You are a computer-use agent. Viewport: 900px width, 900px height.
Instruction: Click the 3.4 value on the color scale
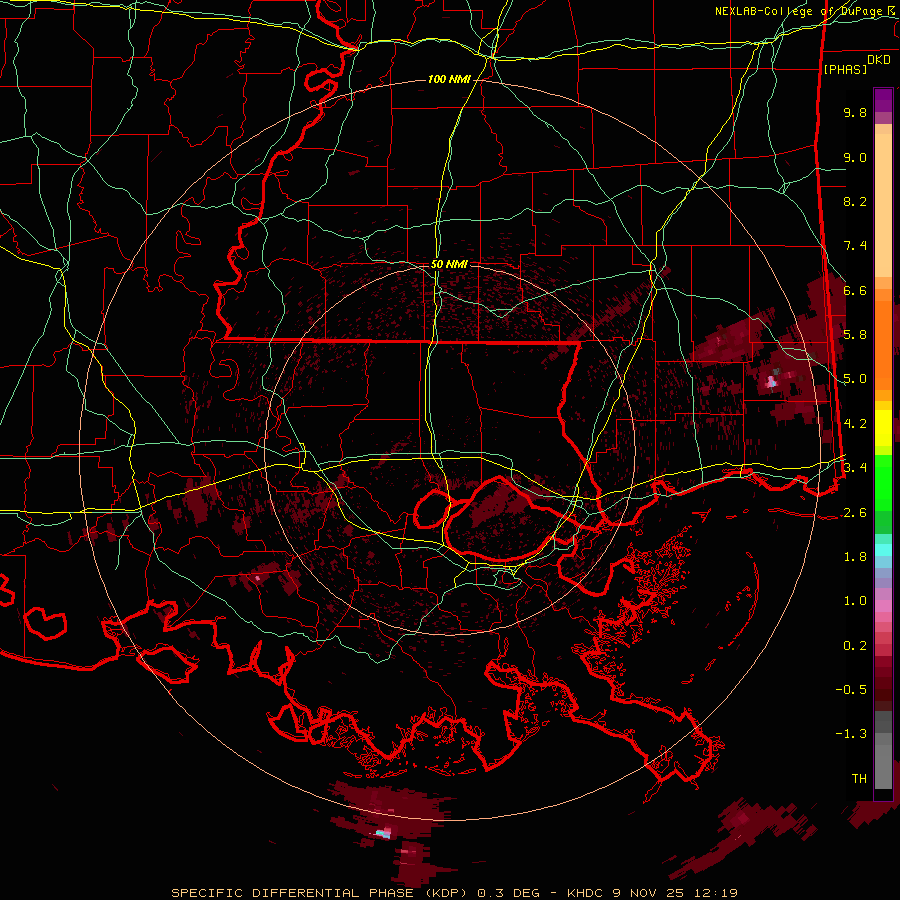pos(855,468)
